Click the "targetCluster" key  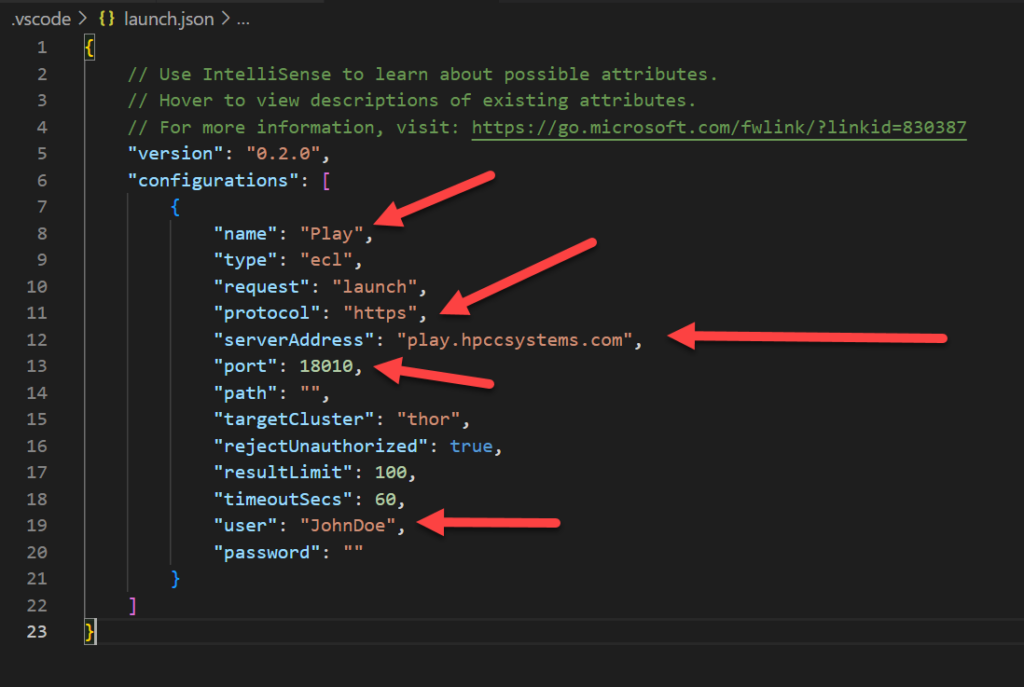[x=293, y=419]
